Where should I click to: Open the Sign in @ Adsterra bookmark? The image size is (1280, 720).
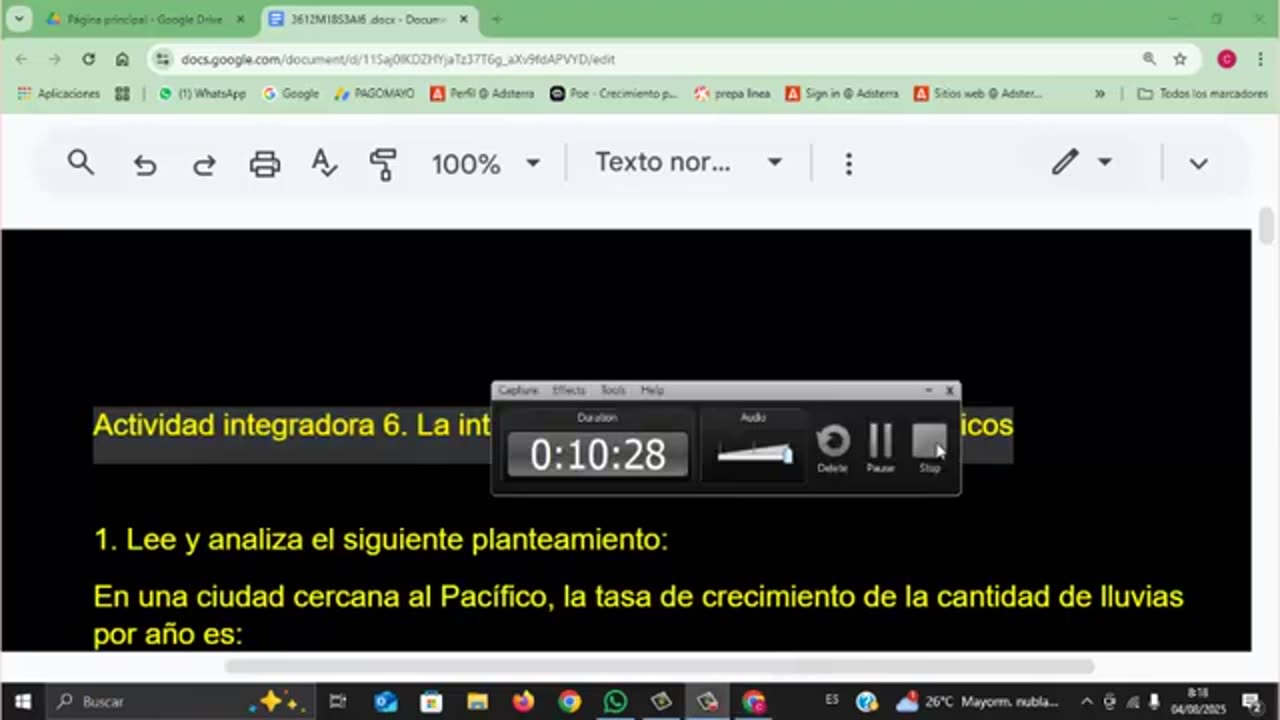[842, 93]
